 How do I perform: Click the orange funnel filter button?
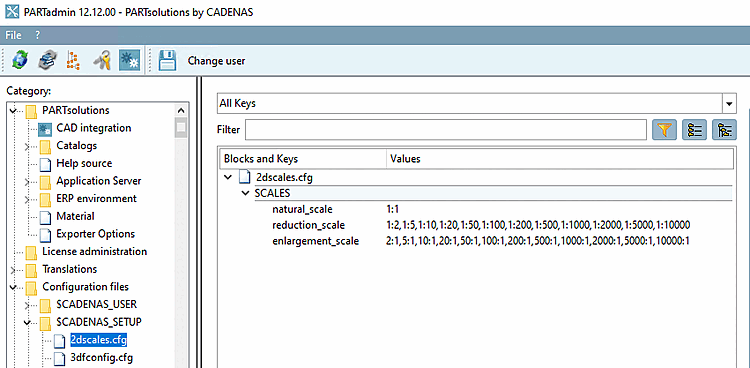pos(665,130)
